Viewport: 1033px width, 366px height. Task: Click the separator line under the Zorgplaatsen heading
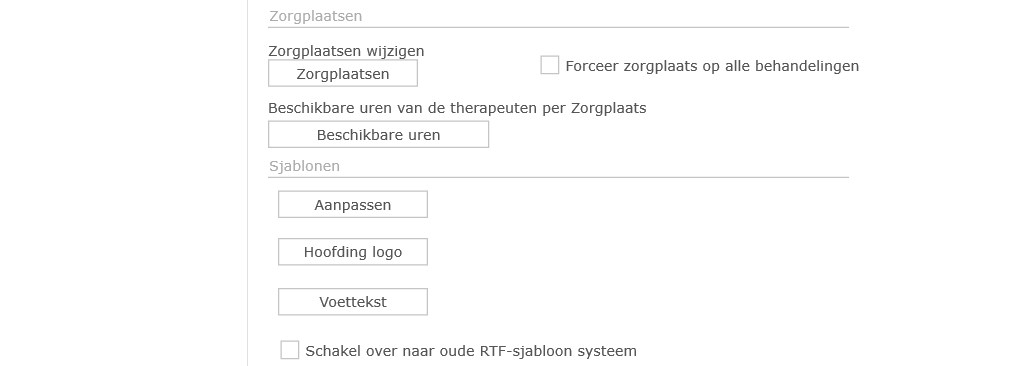click(559, 28)
